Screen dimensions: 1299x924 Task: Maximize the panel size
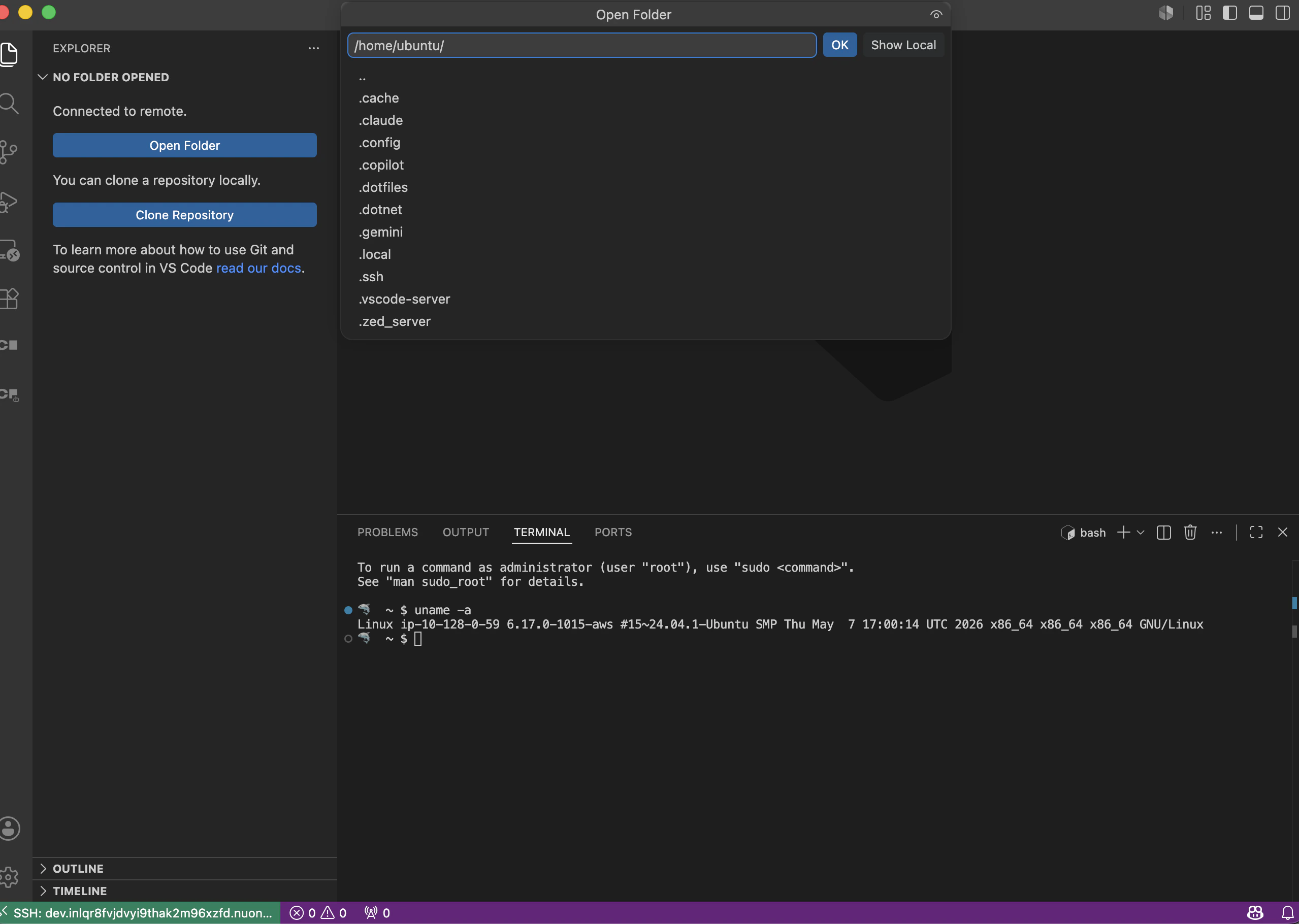click(x=1256, y=533)
